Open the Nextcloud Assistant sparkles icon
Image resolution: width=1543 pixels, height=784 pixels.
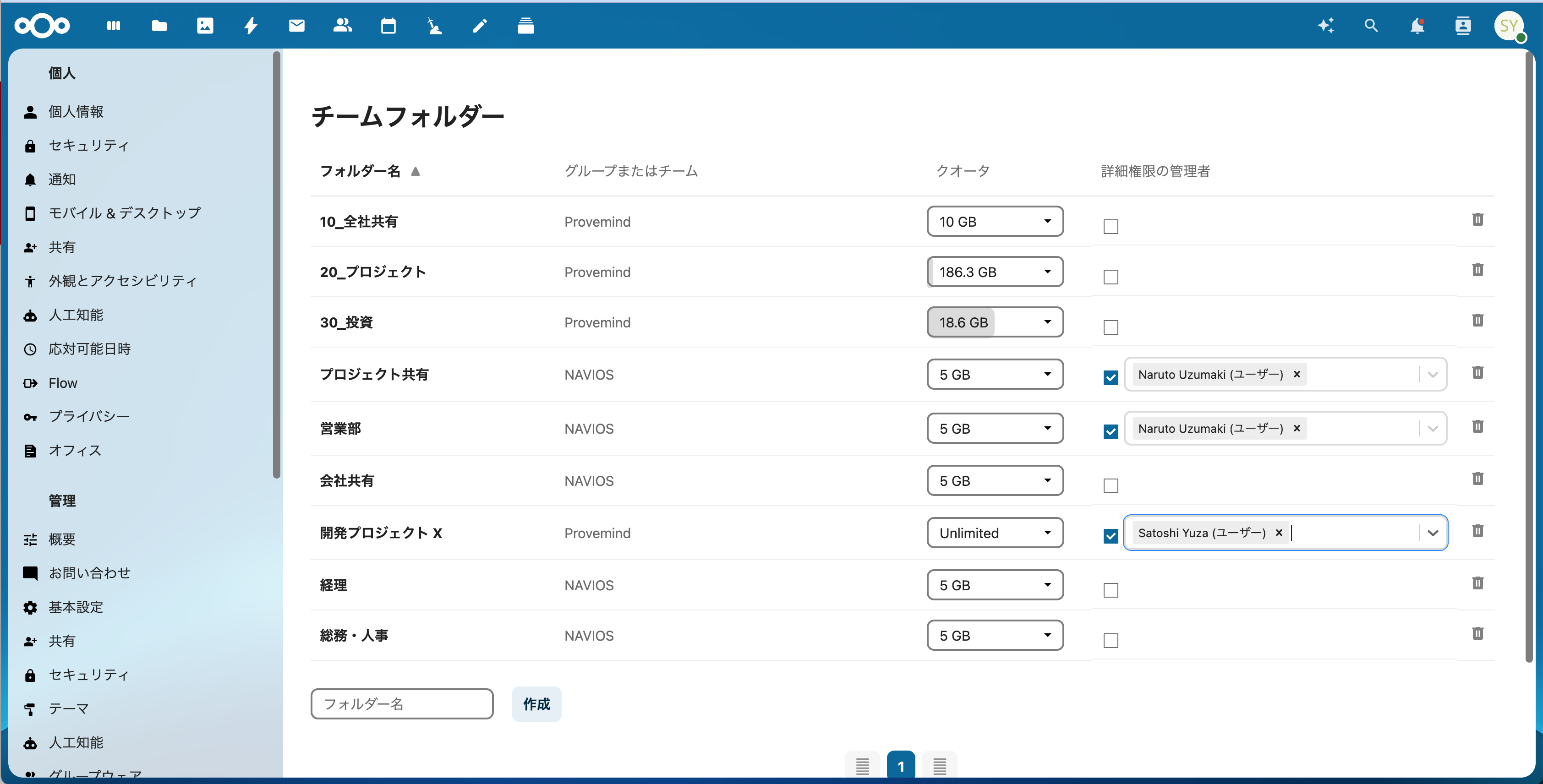point(1326,26)
